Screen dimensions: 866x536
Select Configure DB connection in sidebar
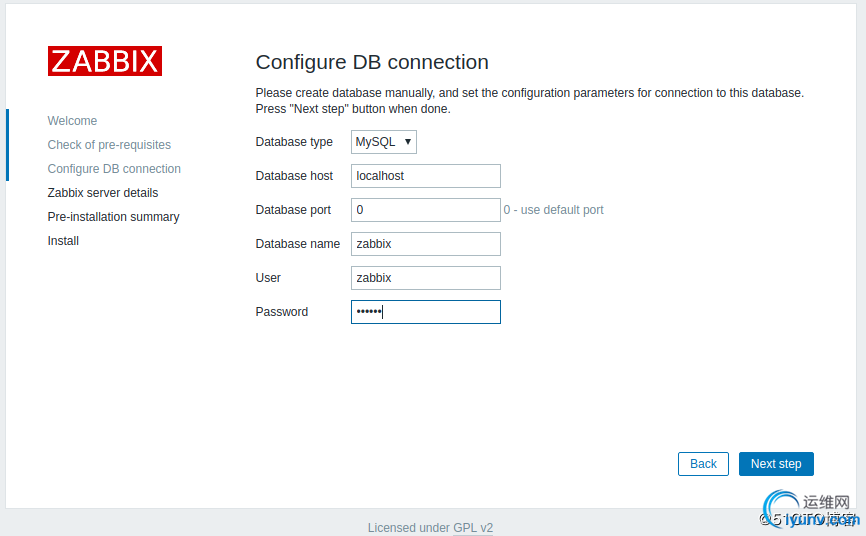(114, 169)
